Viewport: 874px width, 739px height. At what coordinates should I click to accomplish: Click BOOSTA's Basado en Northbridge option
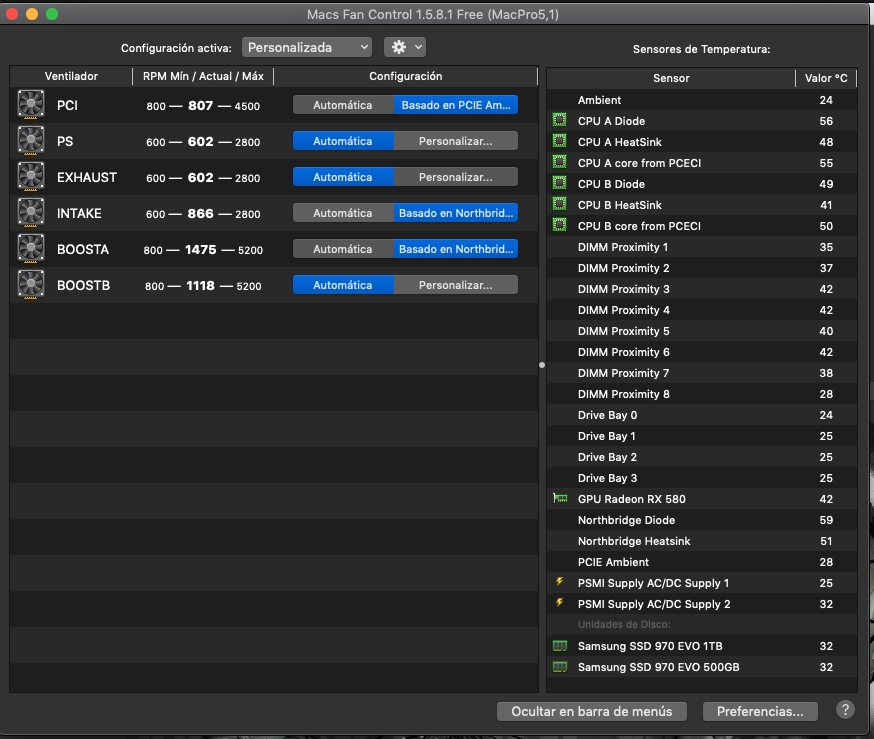pos(455,249)
